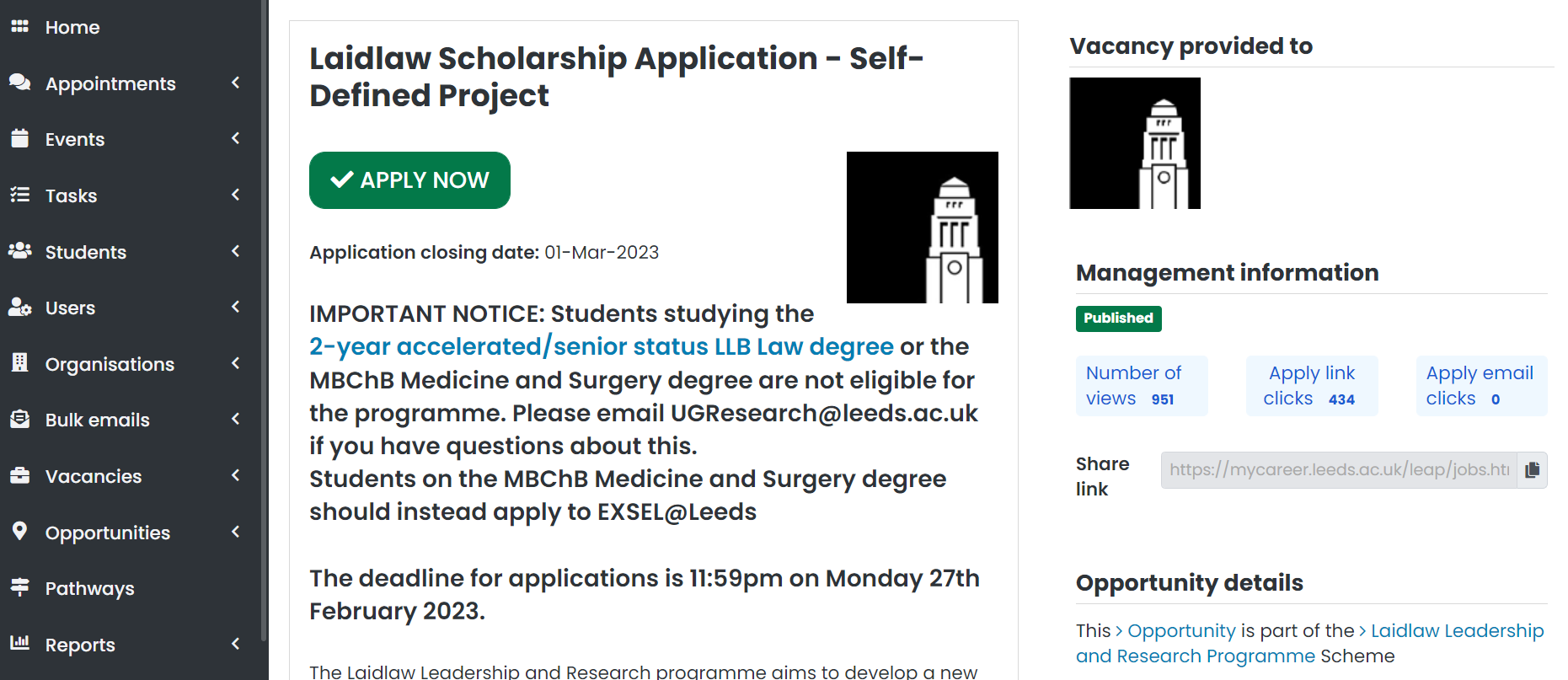Viewport: 1568px width, 680px height.
Task: Click the Students group icon
Action: point(19,251)
